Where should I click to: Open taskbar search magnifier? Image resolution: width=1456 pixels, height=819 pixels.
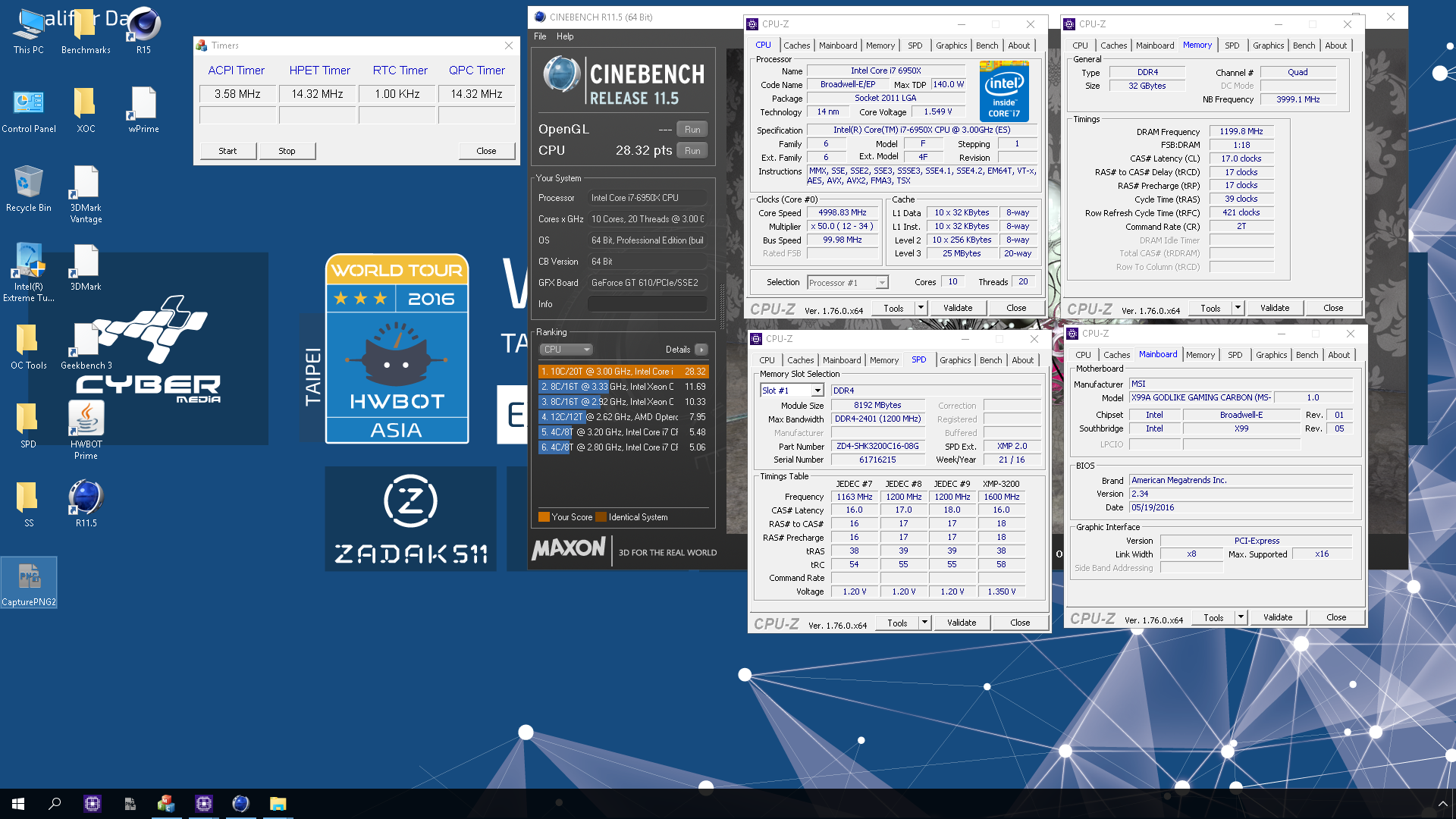click(x=55, y=803)
